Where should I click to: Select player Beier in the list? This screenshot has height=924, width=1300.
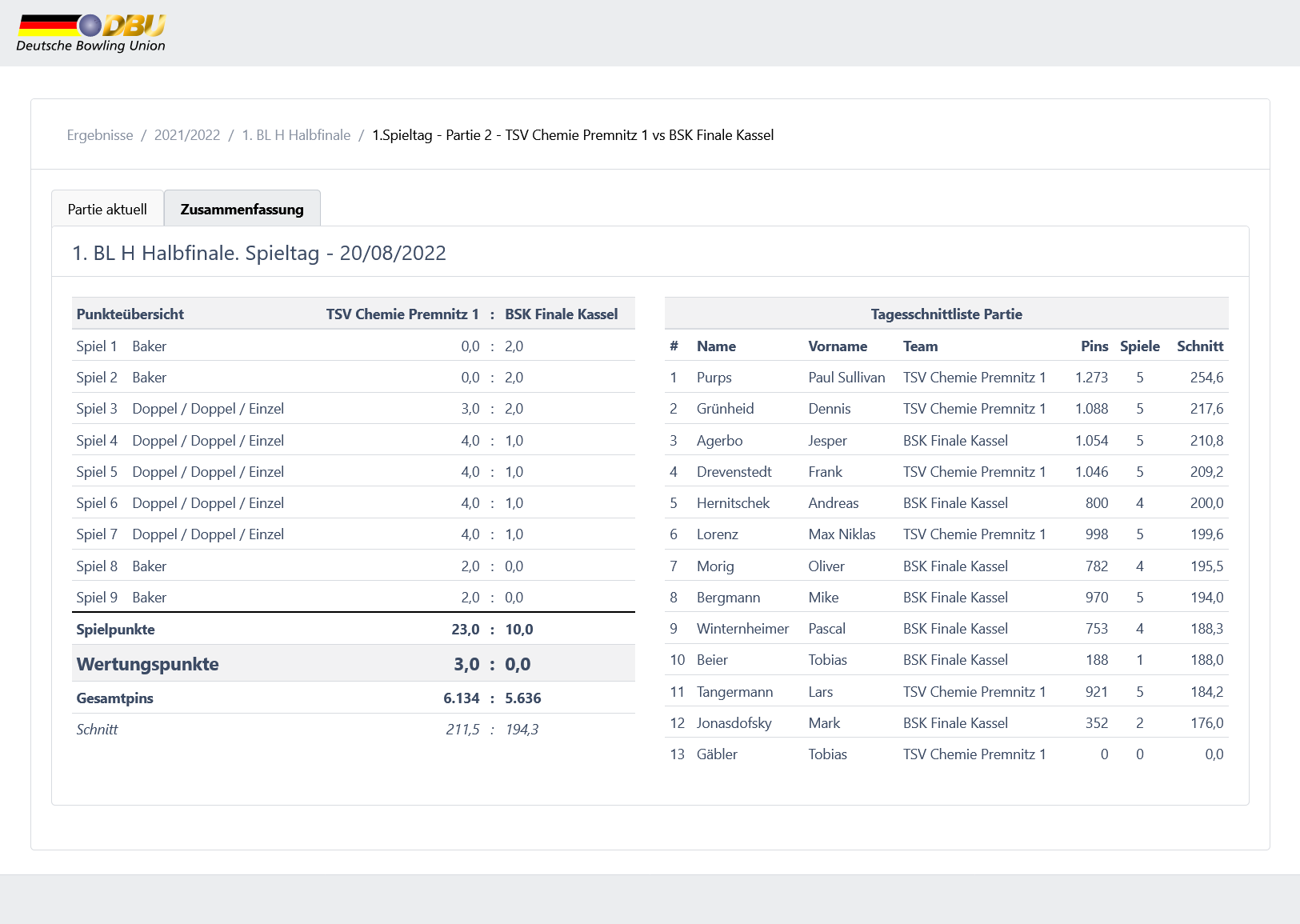click(946, 659)
